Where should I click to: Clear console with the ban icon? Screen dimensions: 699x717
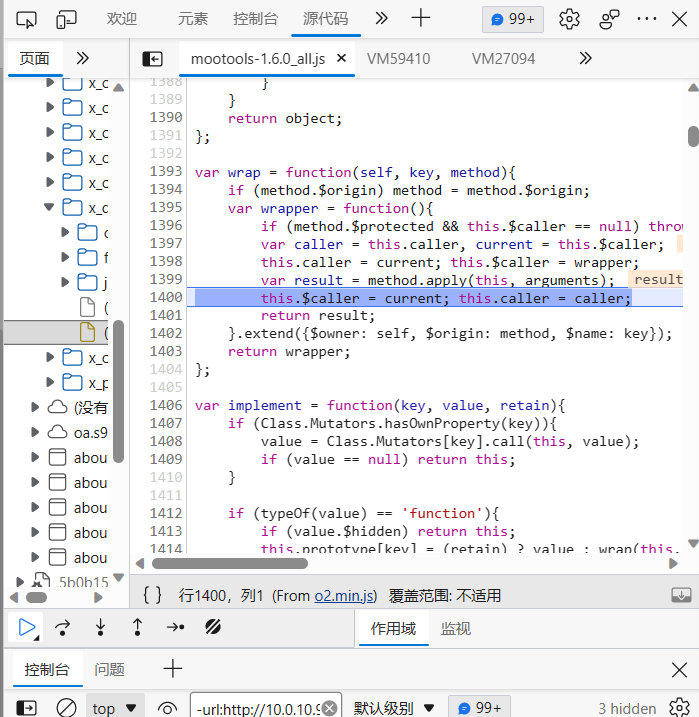(x=66, y=707)
